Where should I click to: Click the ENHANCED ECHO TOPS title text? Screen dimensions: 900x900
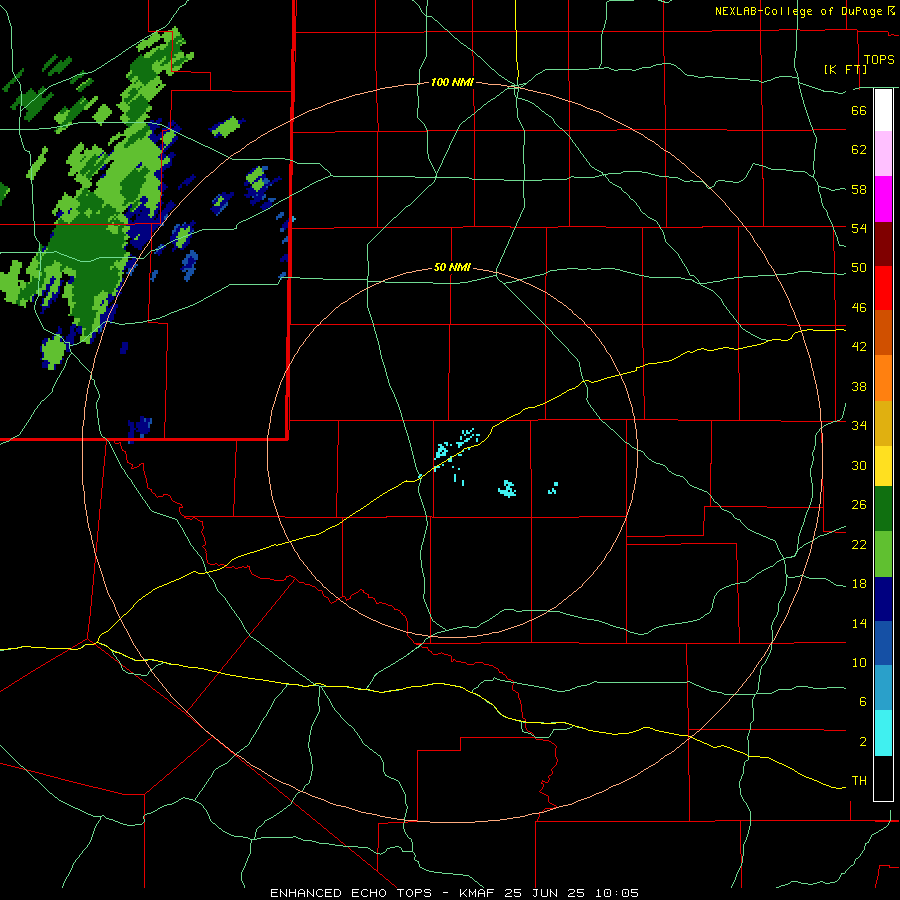351,893
